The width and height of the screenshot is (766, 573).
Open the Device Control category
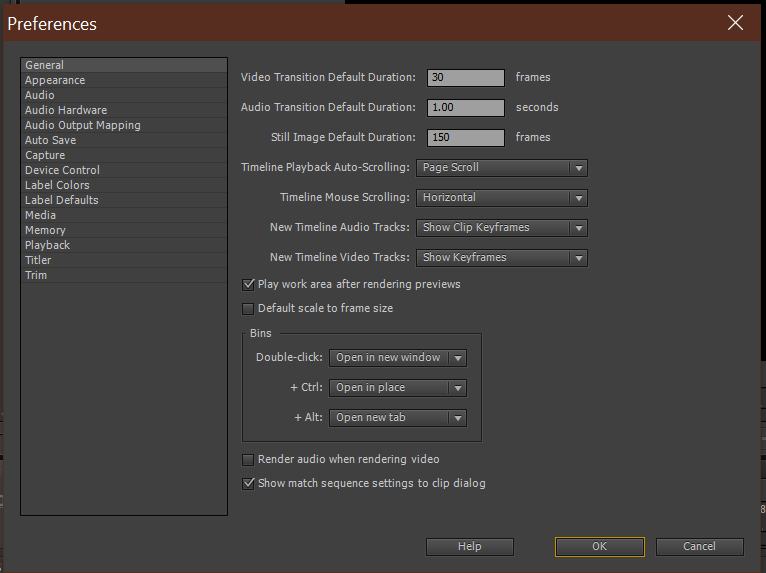pyautogui.click(x=124, y=170)
